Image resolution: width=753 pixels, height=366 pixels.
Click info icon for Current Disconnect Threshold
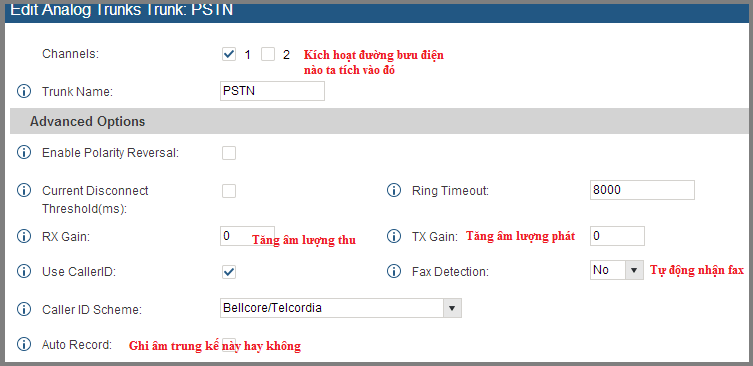tap(24, 191)
